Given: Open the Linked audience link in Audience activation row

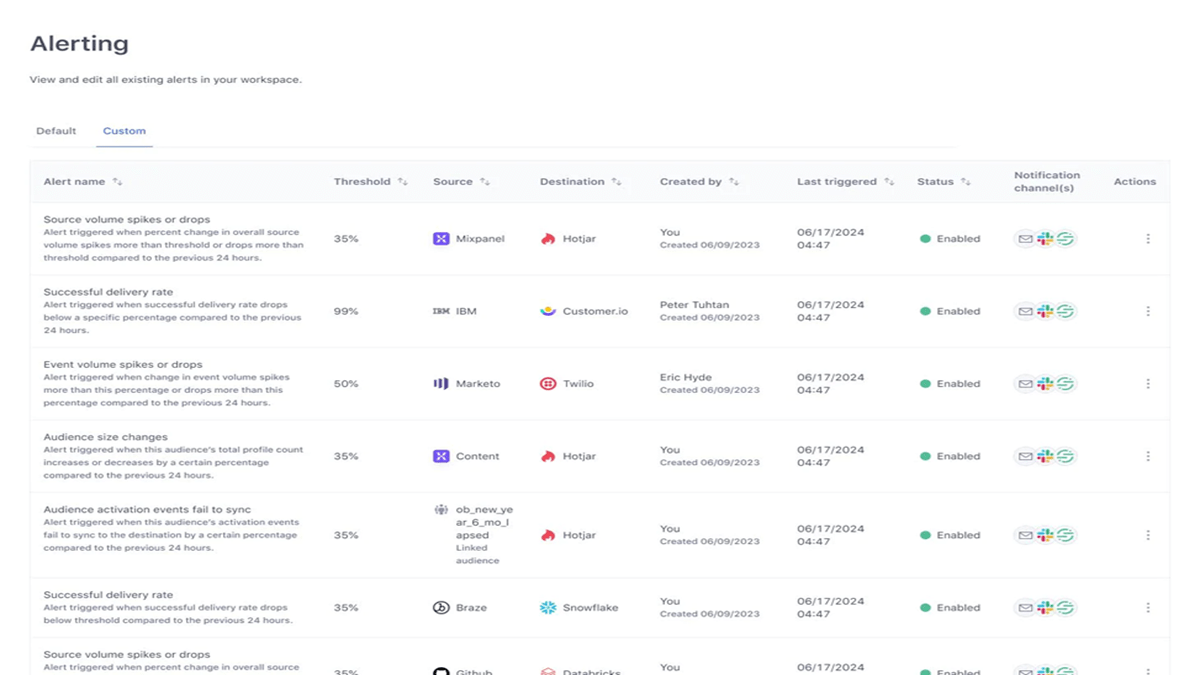Looking at the screenshot, I should click(476, 554).
